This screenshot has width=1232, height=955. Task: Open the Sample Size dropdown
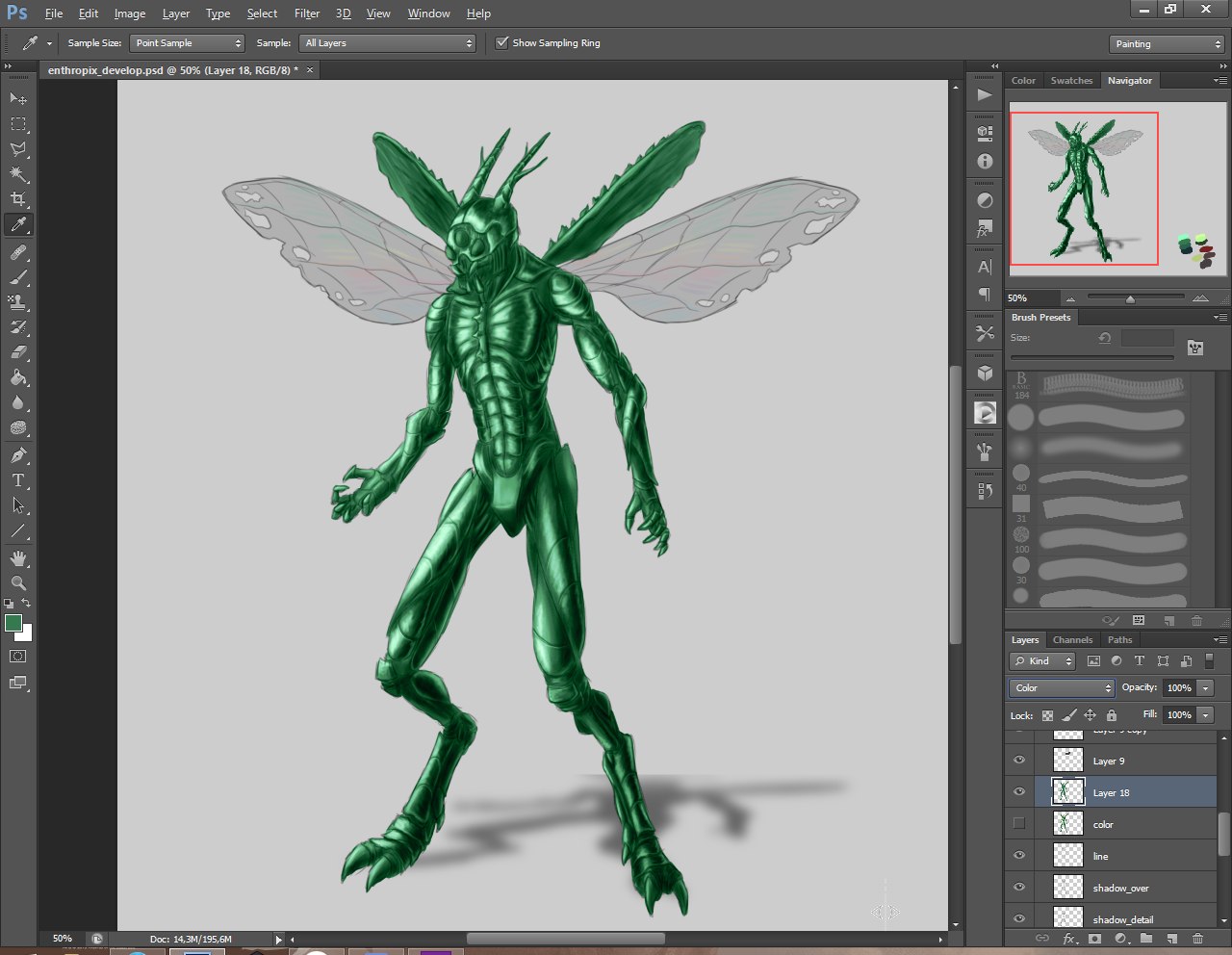click(187, 43)
